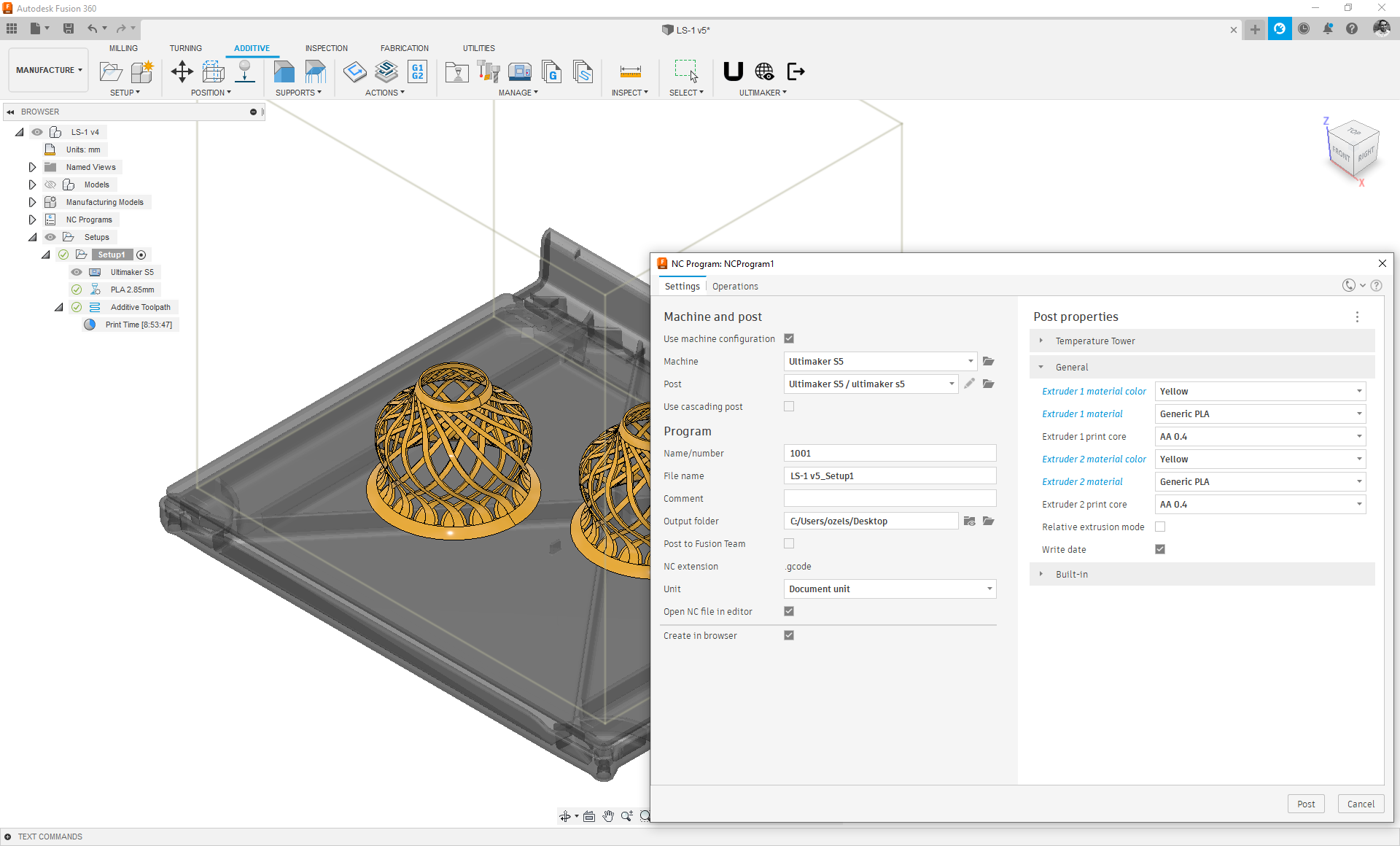The image size is (1400, 846).
Task: Click the G1 G2 post process icon
Action: click(x=418, y=71)
